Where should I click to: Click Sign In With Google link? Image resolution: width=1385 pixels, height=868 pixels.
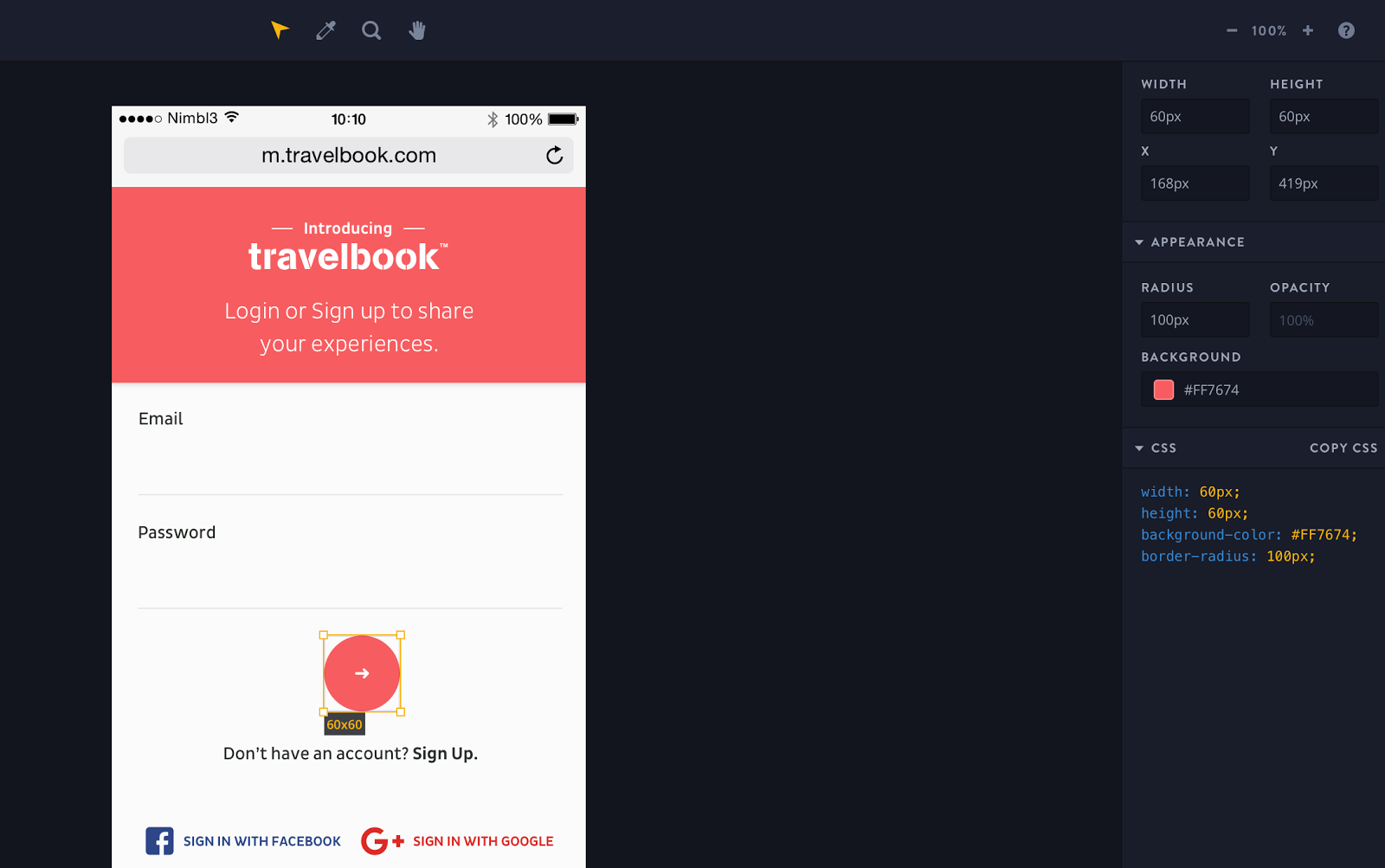pos(483,841)
